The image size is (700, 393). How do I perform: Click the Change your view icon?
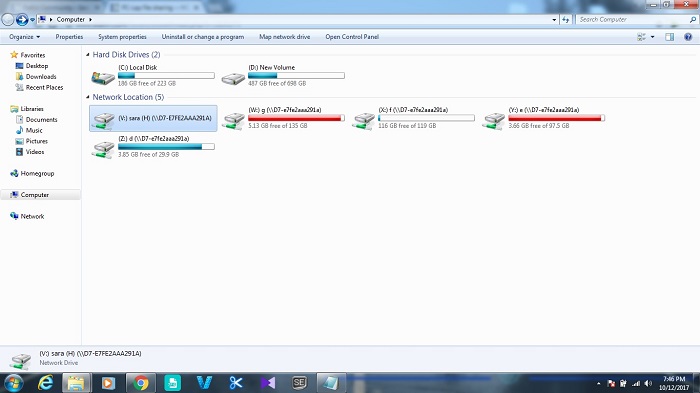click(642, 37)
